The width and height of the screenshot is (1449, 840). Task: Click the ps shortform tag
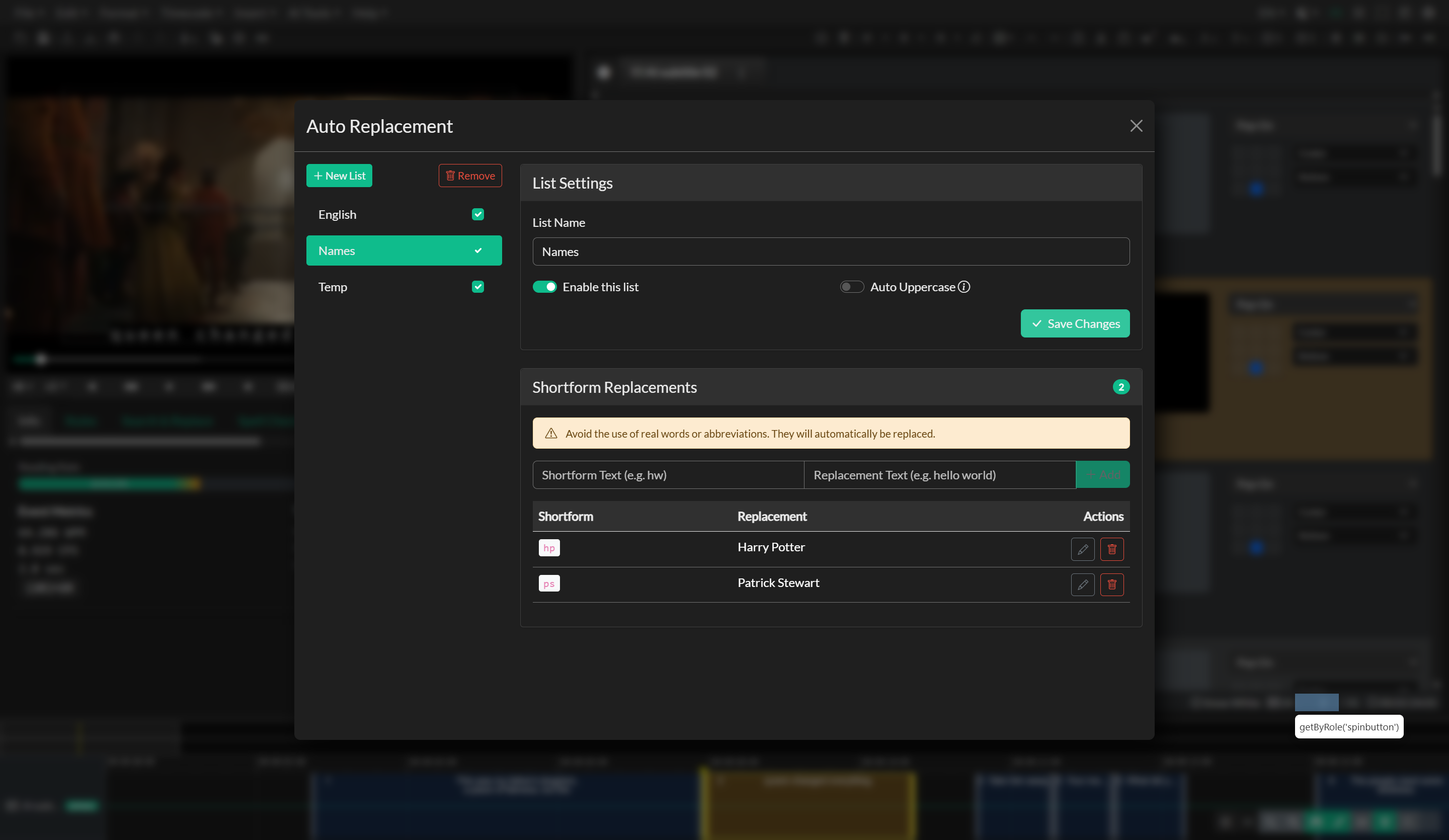(x=549, y=583)
